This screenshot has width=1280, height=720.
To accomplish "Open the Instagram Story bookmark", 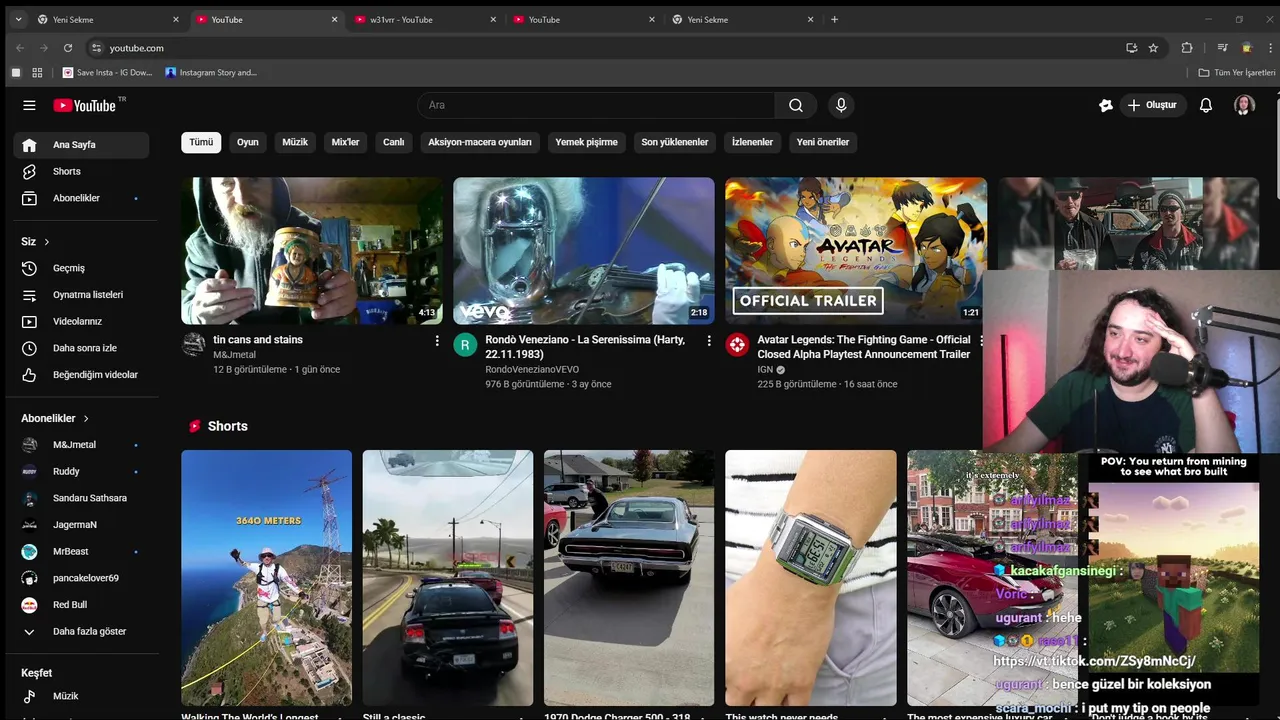I will [x=211, y=73].
